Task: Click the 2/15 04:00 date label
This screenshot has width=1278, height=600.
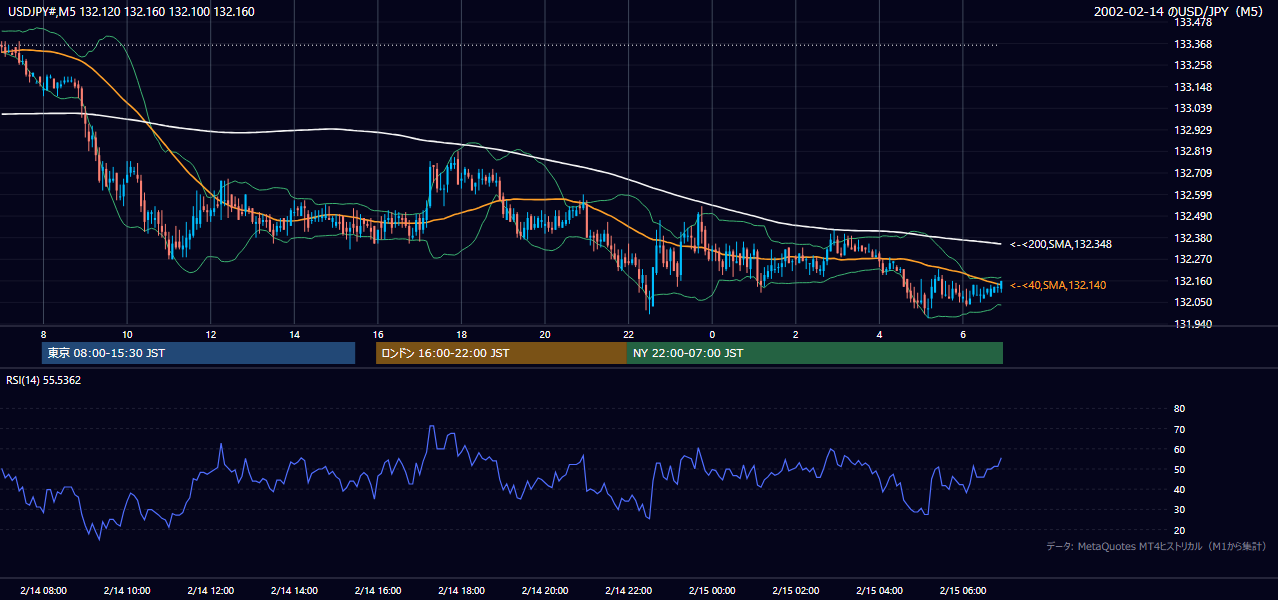Action: [879, 590]
